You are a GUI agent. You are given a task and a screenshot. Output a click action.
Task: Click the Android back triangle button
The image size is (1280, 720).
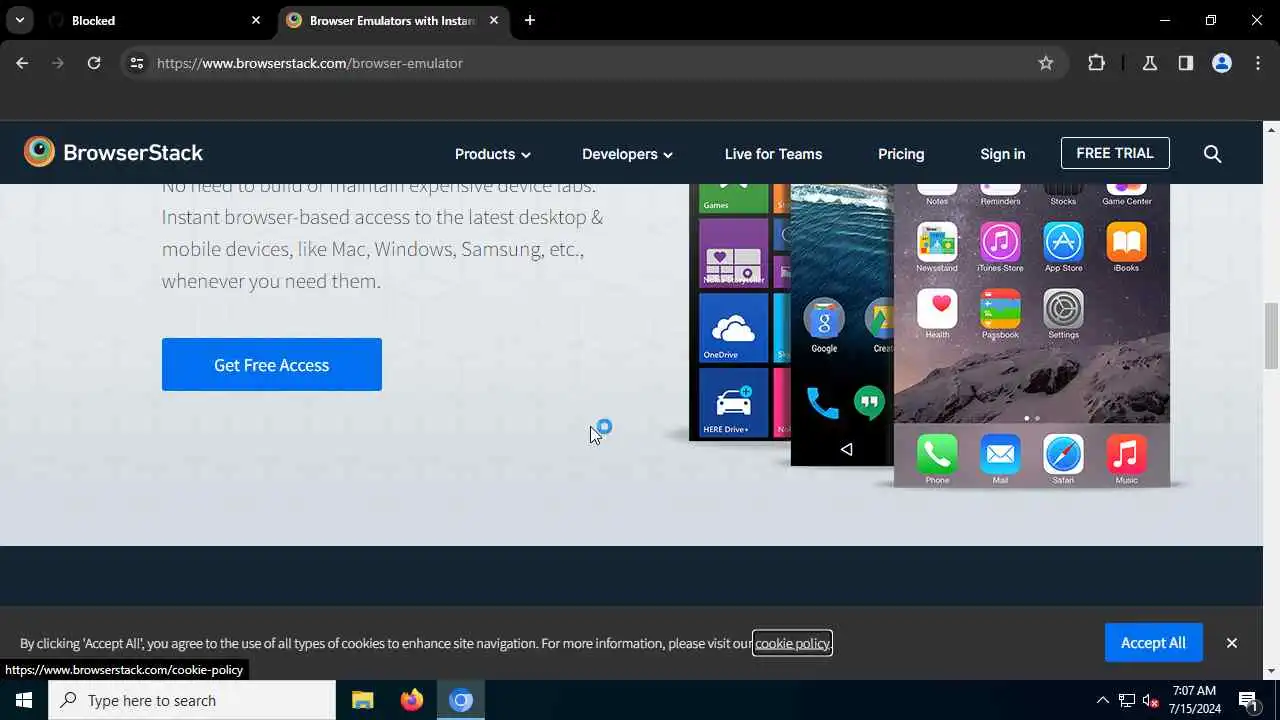(846, 450)
